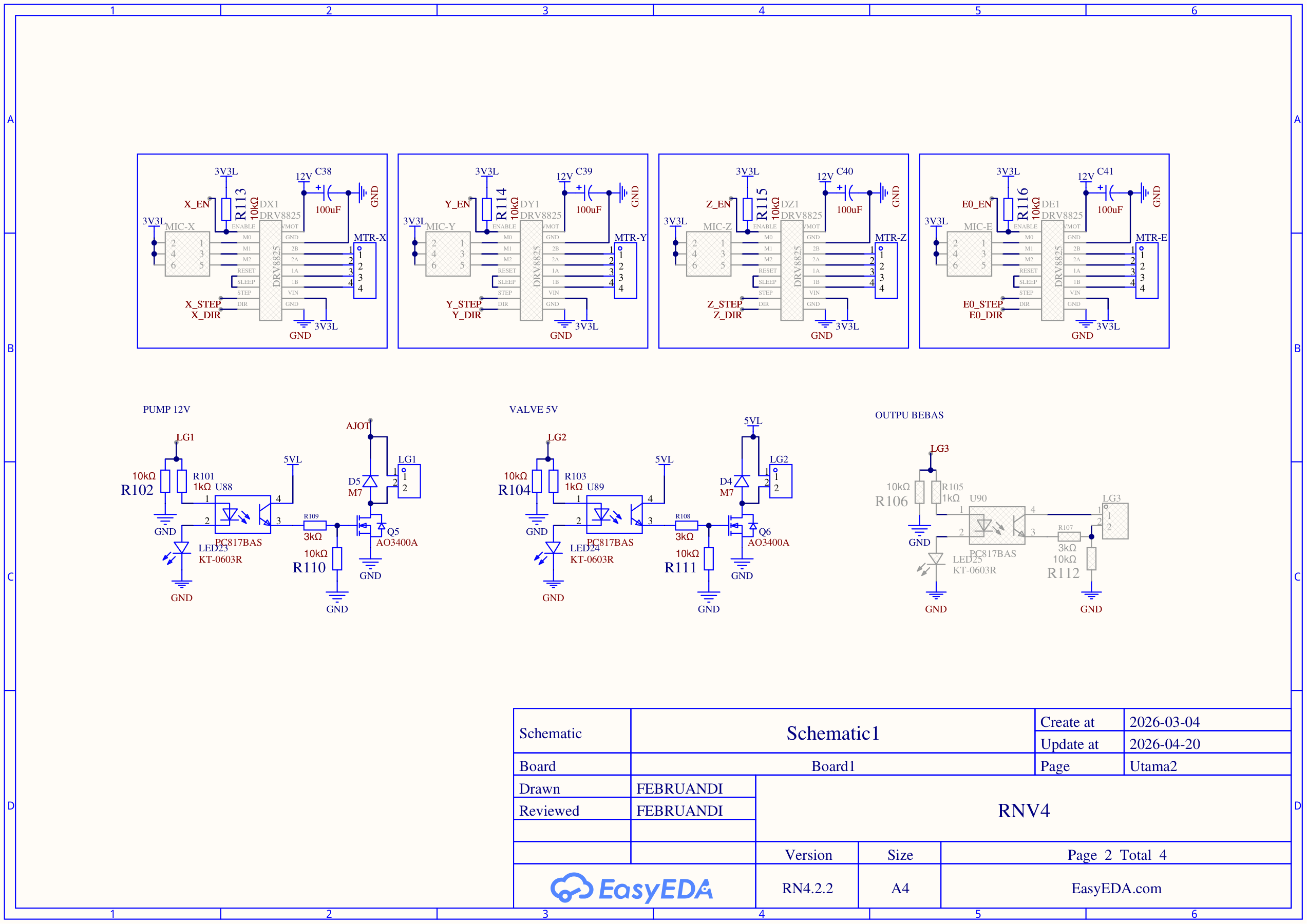Click the 'Schematic1' title text
Image resolution: width=1307 pixels, height=924 pixels.
tap(833, 734)
